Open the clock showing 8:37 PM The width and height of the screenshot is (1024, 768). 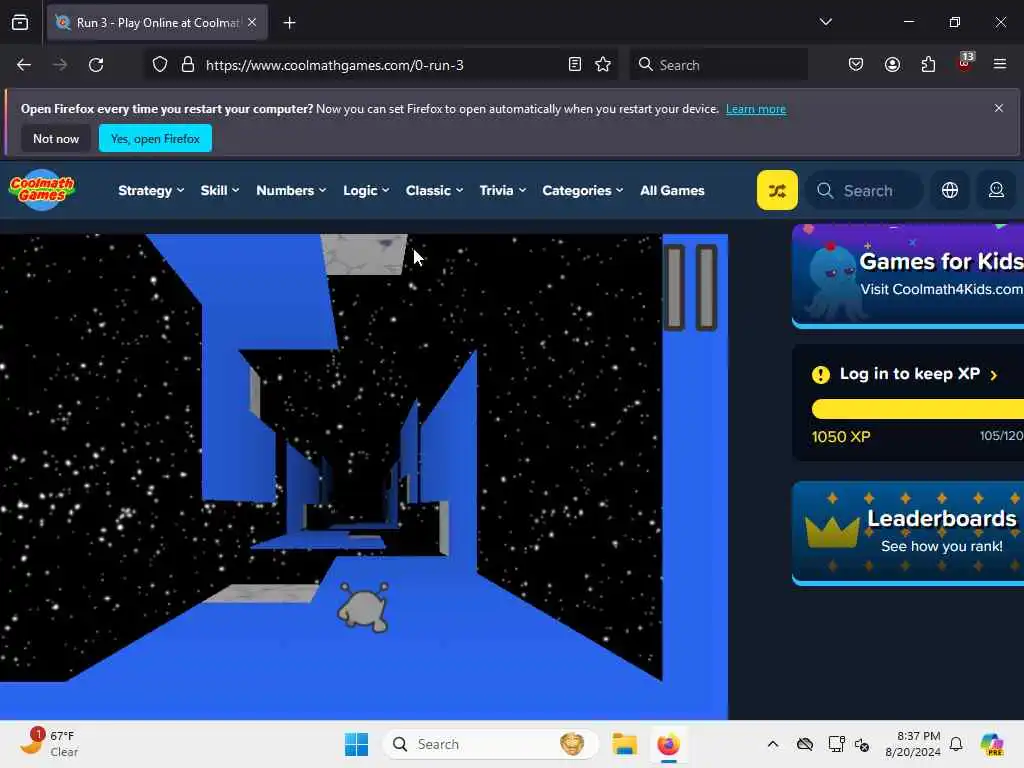pyautogui.click(x=913, y=744)
